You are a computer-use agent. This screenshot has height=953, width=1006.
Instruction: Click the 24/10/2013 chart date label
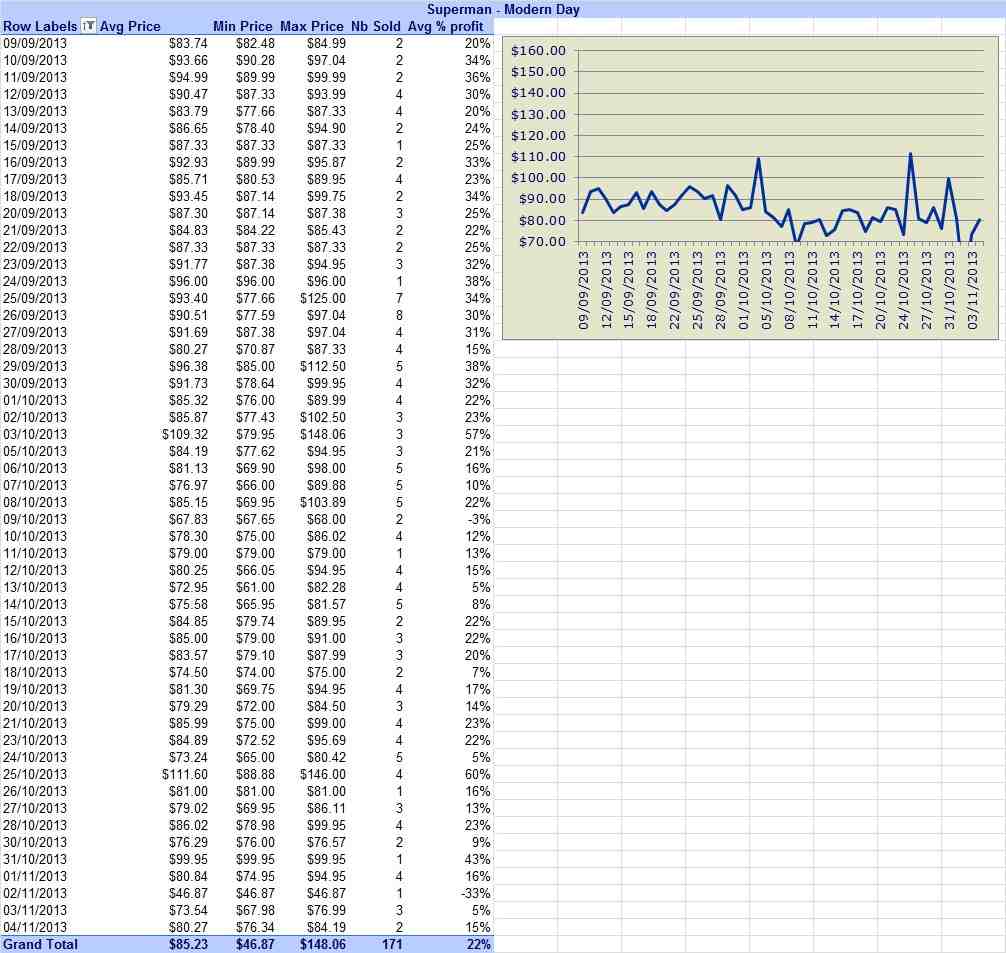[x=904, y=290]
